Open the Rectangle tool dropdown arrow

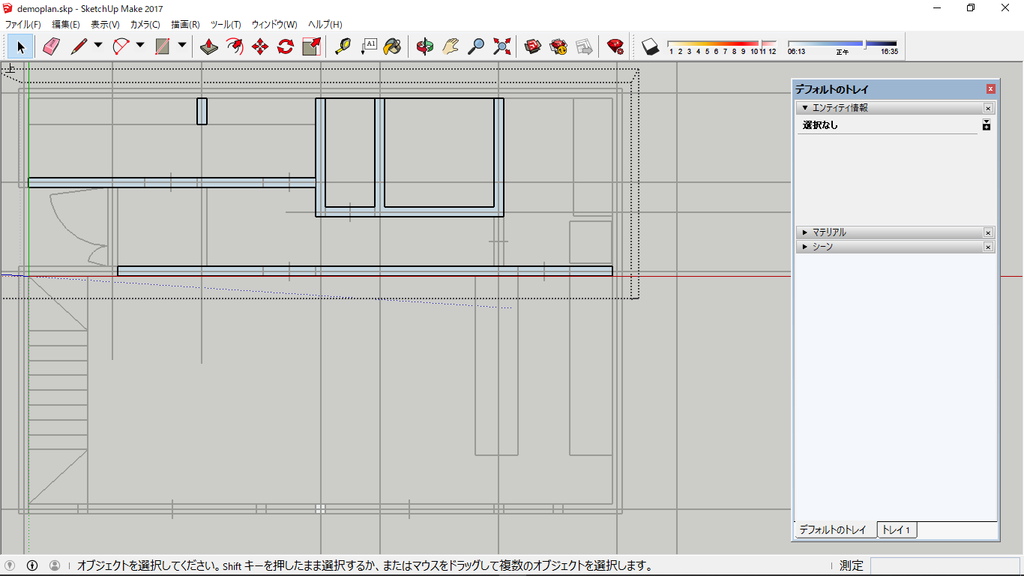click(x=182, y=46)
